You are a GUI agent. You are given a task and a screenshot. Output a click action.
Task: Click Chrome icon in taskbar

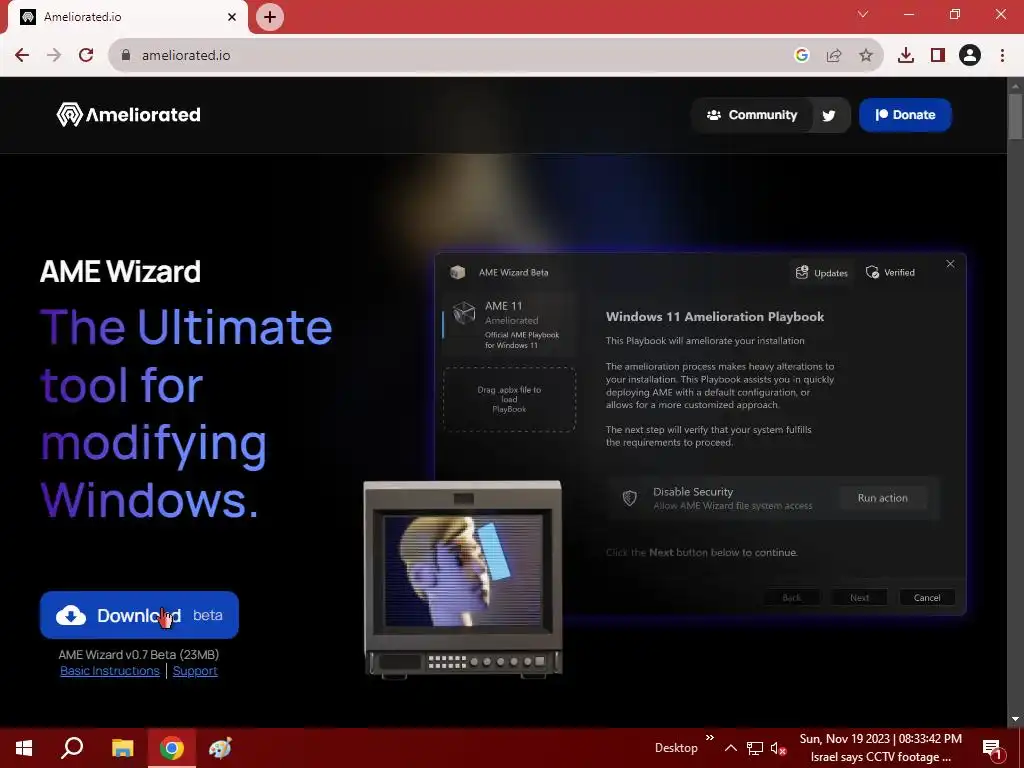coord(172,748)
